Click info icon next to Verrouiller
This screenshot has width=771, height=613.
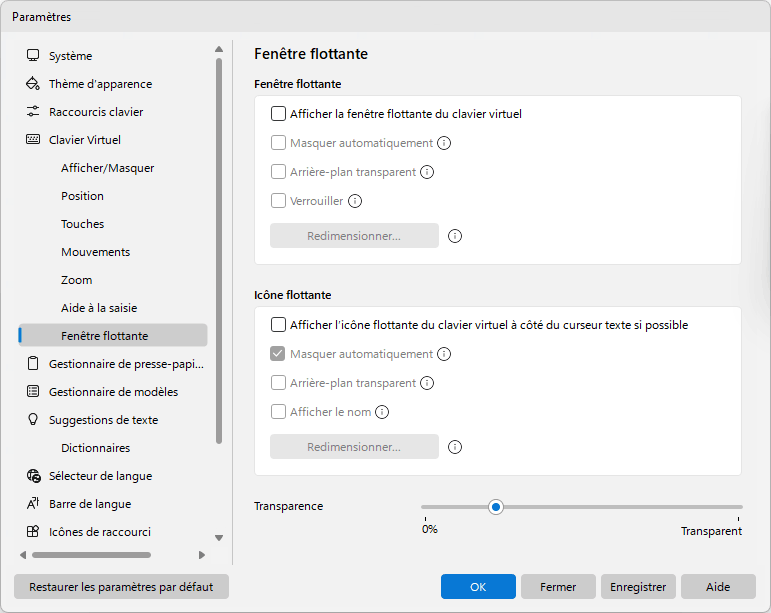[x=355, y=201]
